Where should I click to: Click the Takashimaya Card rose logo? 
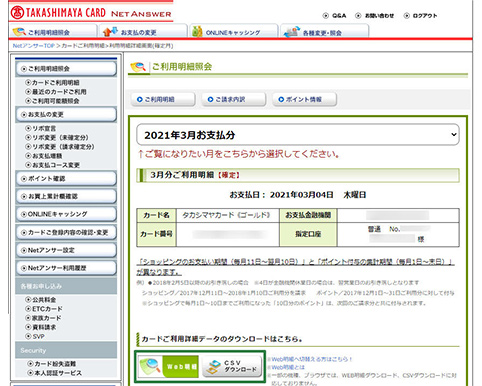(x=17, y=12)
